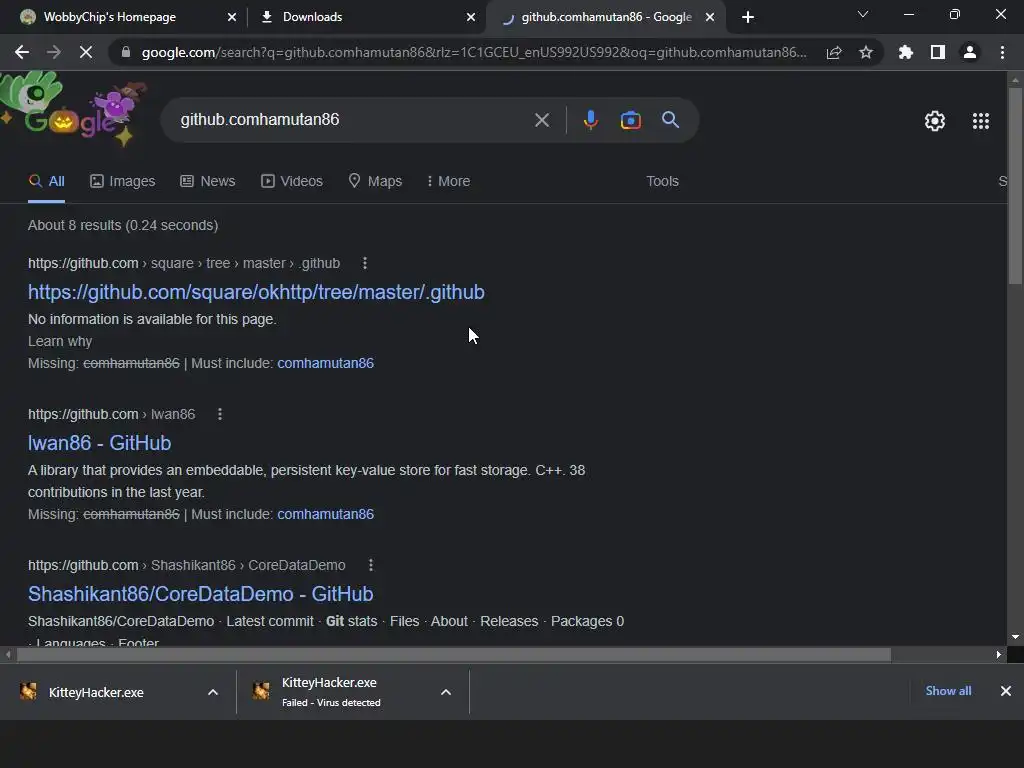Open the site security lock info
This screenshot has width=1024, height=768.
pyautogui.click(x=126, y=52)
